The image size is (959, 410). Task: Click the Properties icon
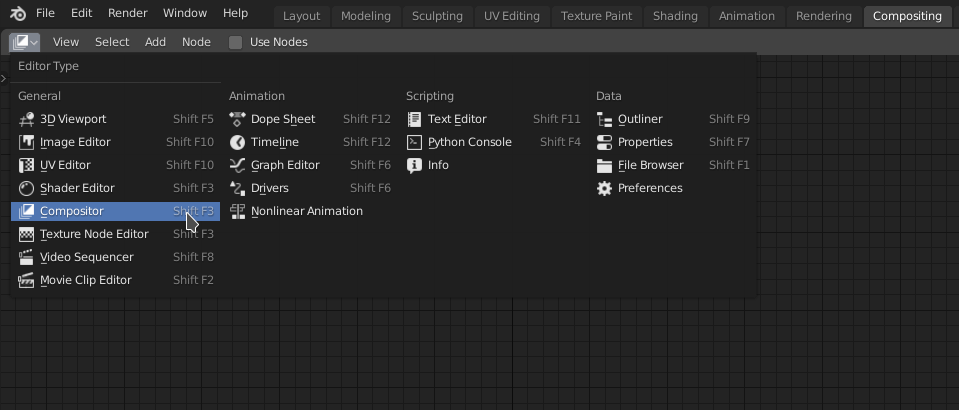click(604, 142)
